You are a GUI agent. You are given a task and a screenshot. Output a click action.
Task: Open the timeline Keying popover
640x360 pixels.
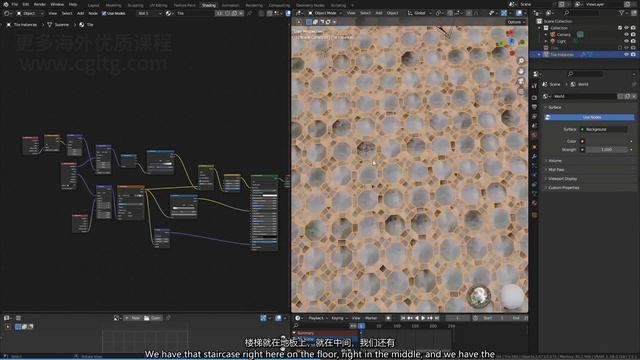(x=339, y=318)
